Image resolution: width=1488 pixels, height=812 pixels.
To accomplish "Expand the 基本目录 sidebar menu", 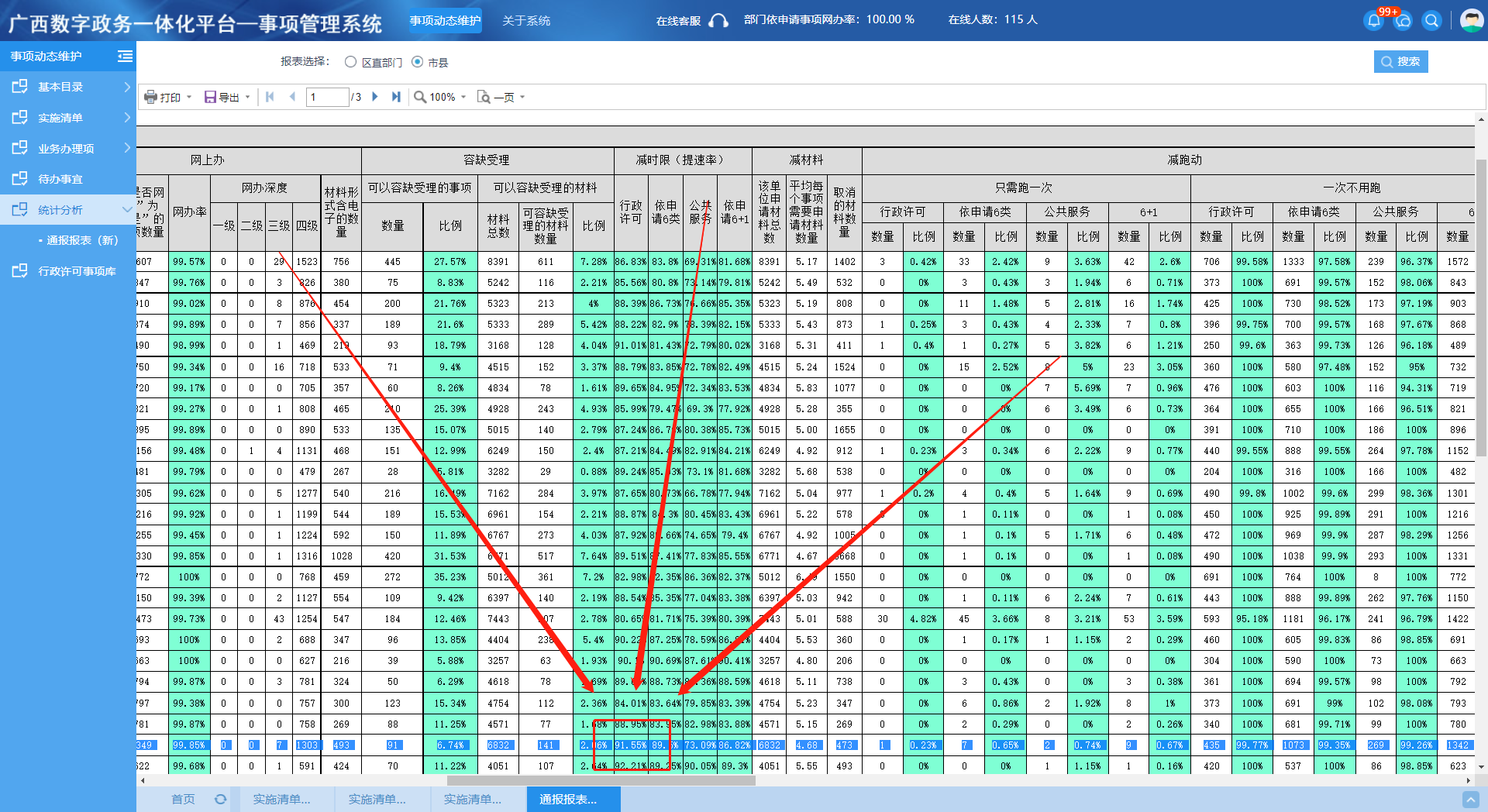I will coord(68,87).
